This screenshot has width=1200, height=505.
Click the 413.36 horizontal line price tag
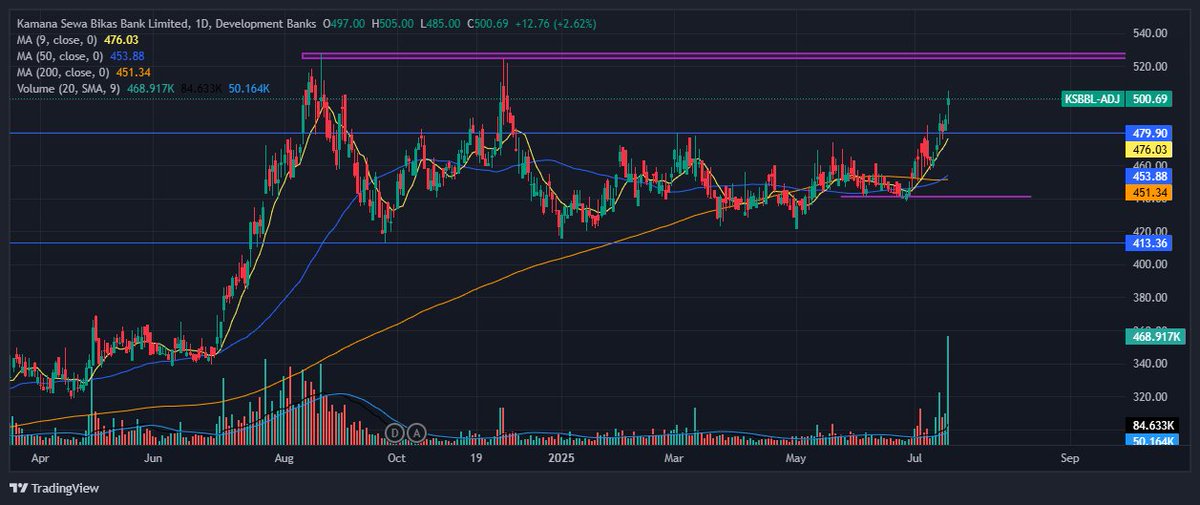pos(1150,243)
